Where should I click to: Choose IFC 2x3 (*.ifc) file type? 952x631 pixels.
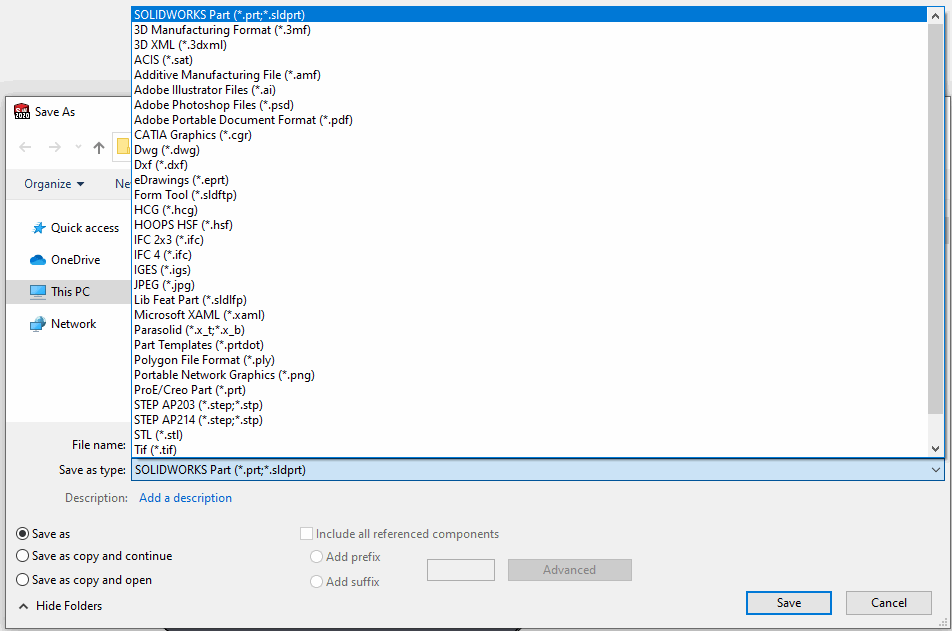529,240
